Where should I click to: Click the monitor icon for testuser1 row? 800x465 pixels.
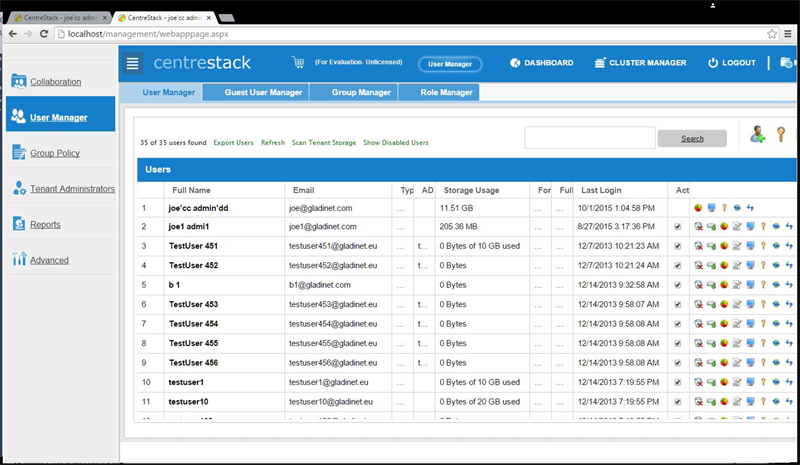tap(750, 382)
